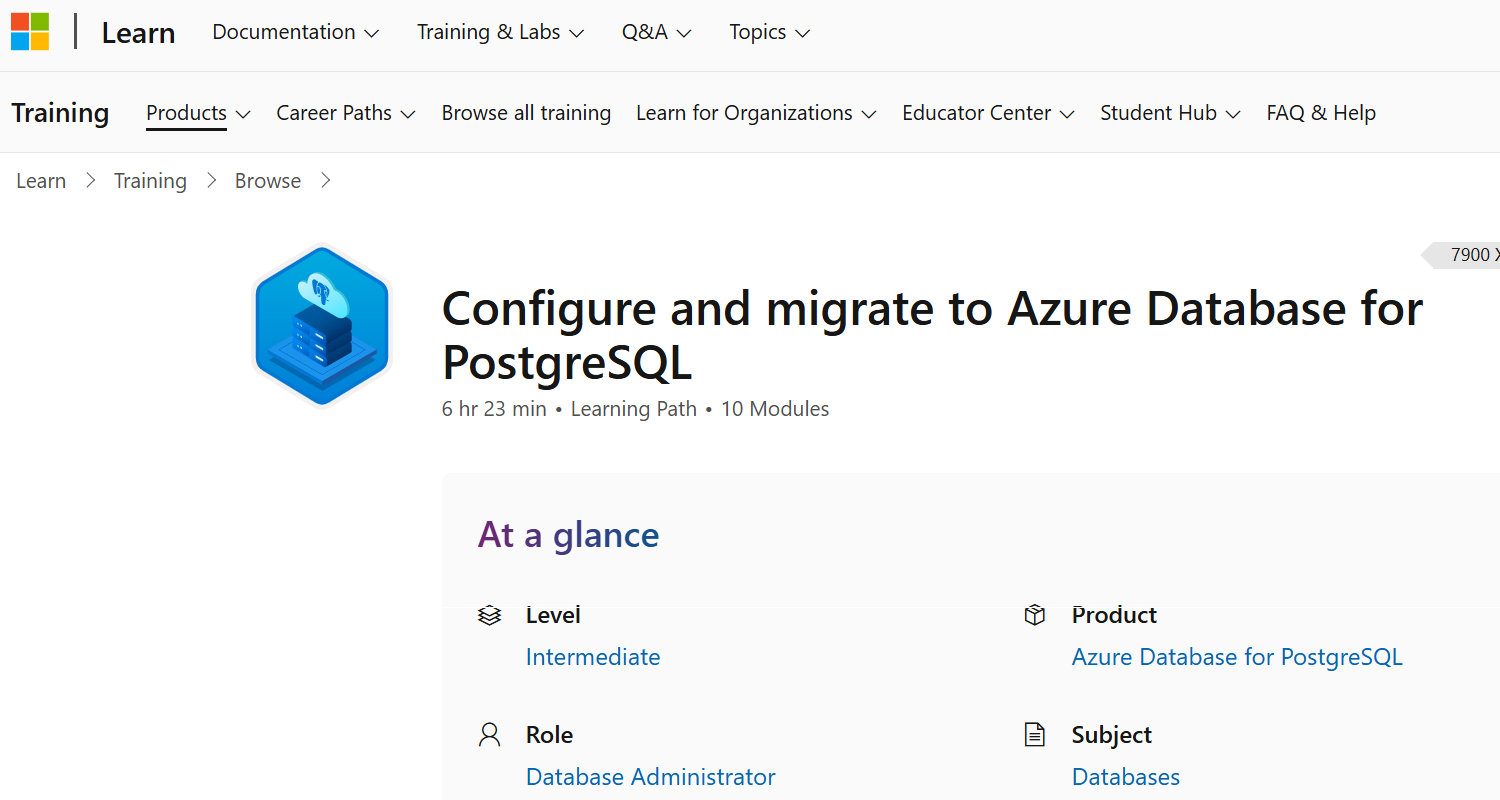Image resolution: width=1500 pixels, height=800 pixels.
Task: Open the Topics dropdown
Action: pos(769,32)
